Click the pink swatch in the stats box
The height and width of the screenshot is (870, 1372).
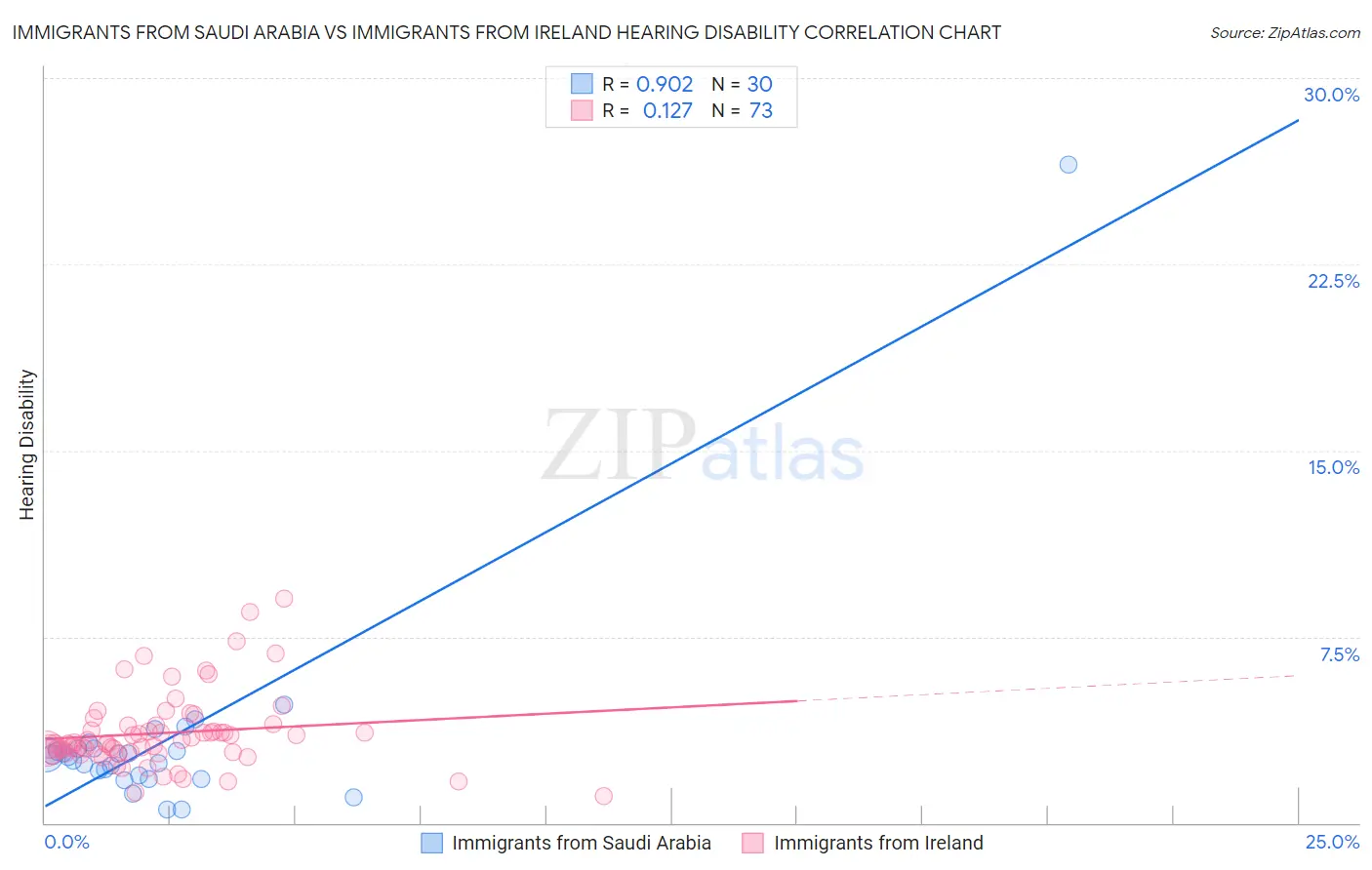(x=582, y=110)
